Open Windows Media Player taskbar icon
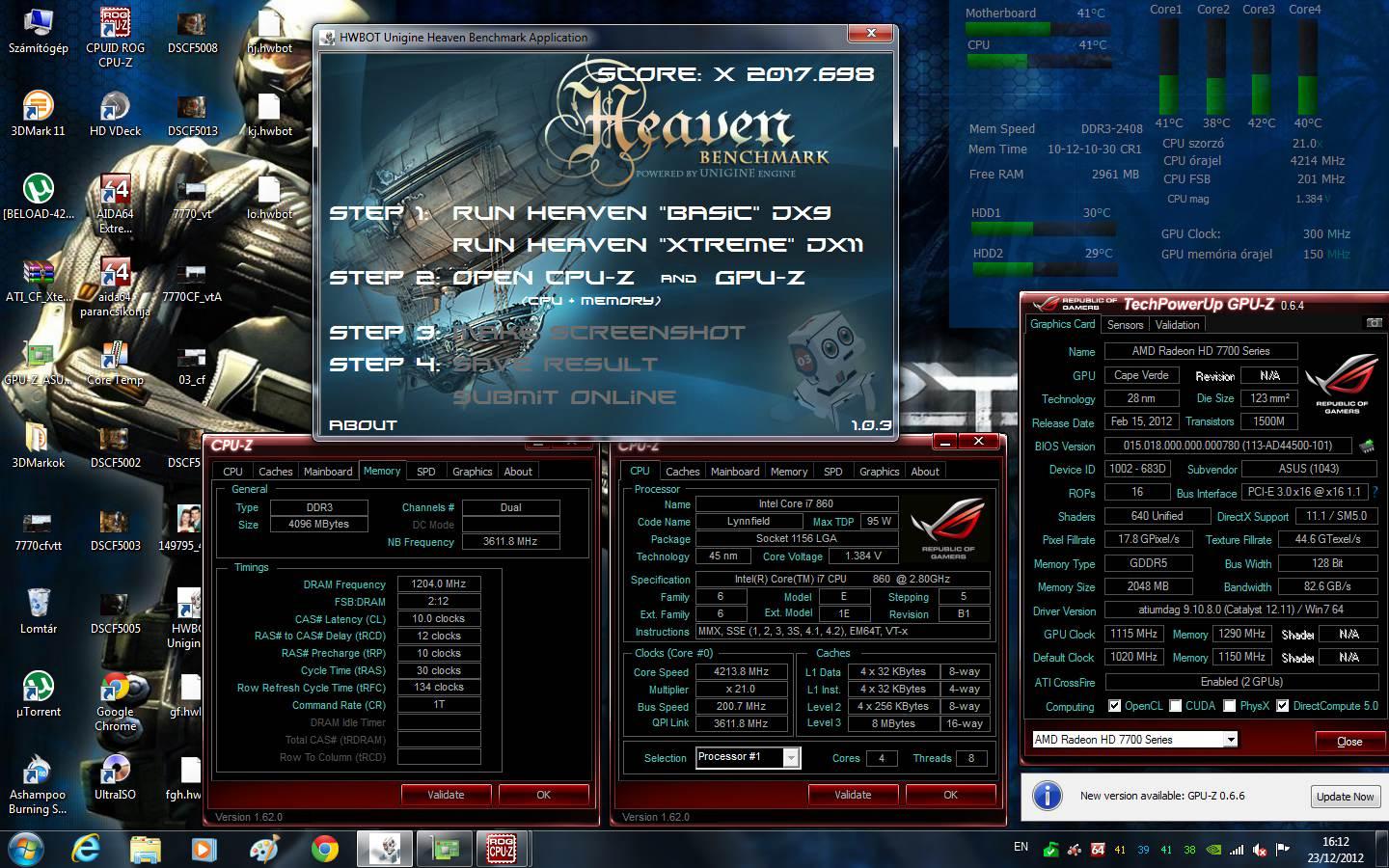Screen dimensions: 1389x868 pyautogui.click(x=204, y=848)
